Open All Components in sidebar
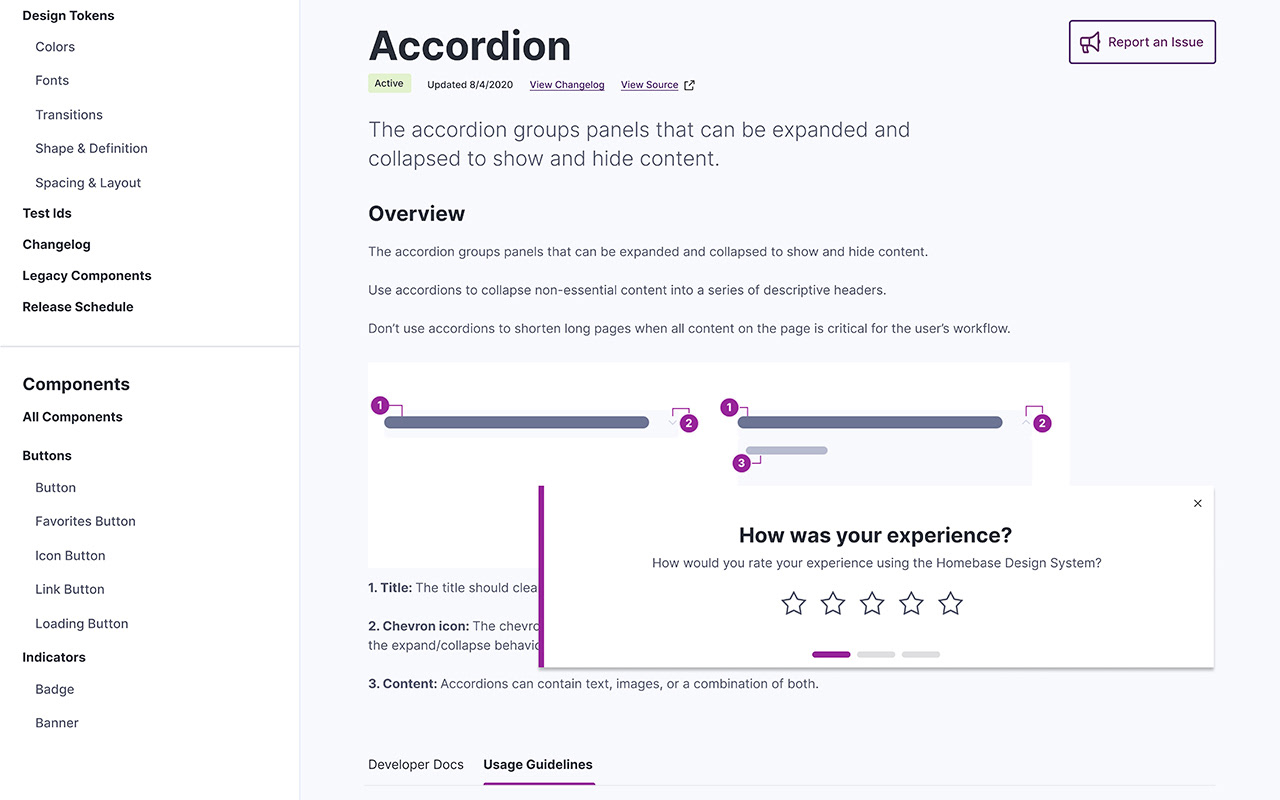Viewport: 1280px width, 800px height. [x=72, y=417]
